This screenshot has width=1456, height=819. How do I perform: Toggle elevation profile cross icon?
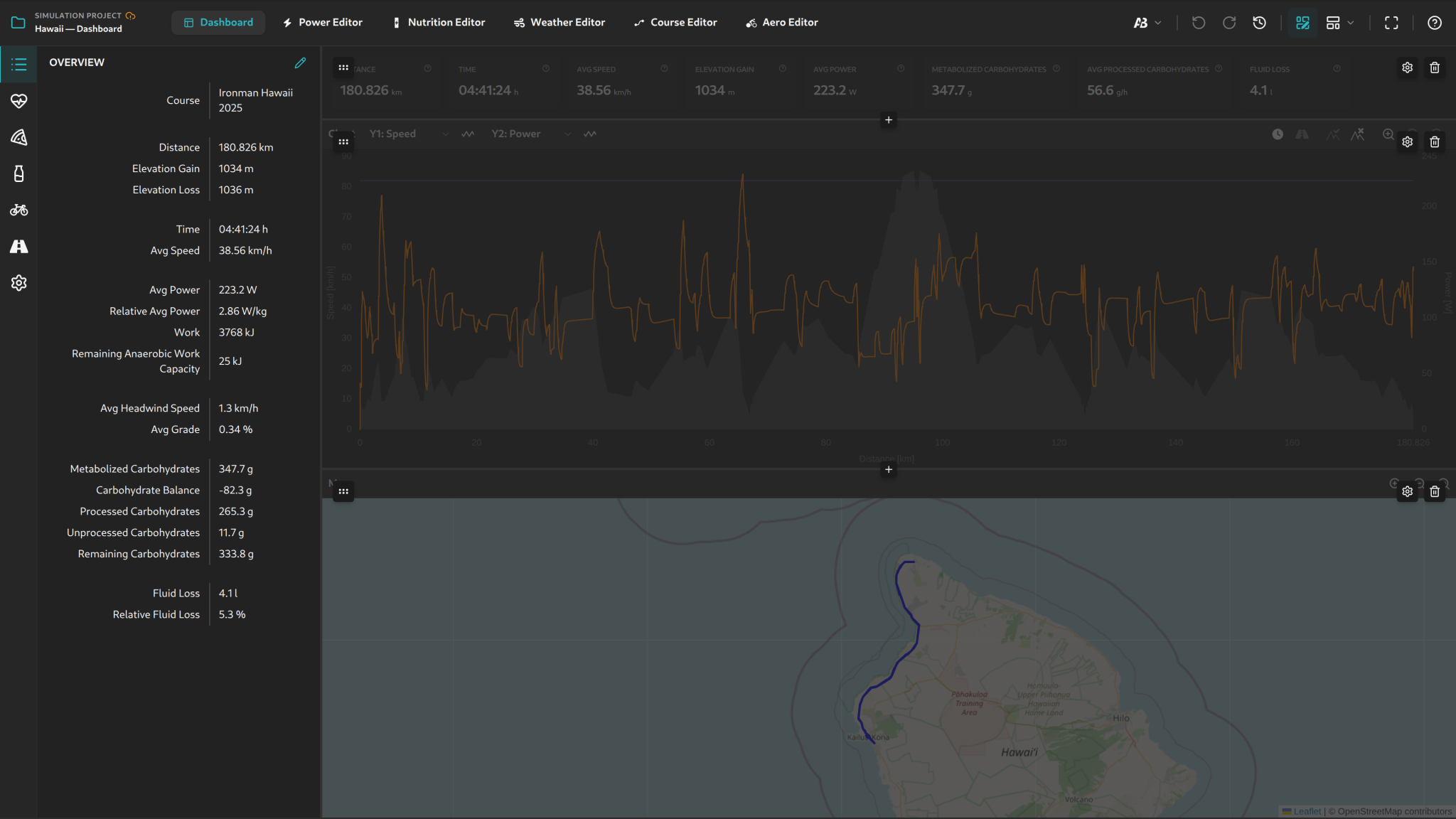[1358, 134]
